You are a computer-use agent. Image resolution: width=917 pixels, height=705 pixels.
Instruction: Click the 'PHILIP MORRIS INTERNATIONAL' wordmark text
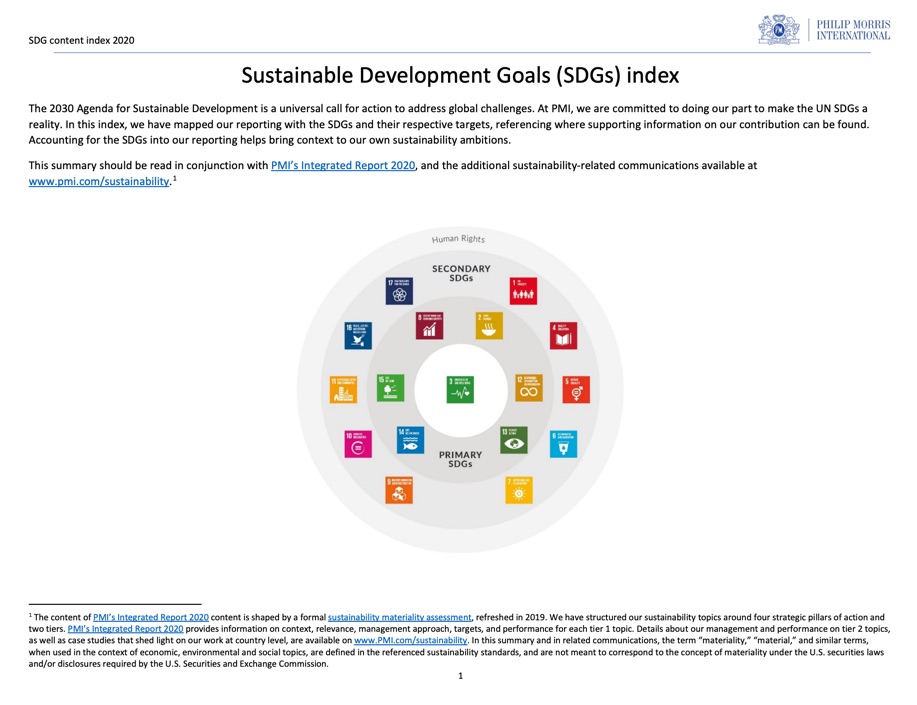pos(853,30)
